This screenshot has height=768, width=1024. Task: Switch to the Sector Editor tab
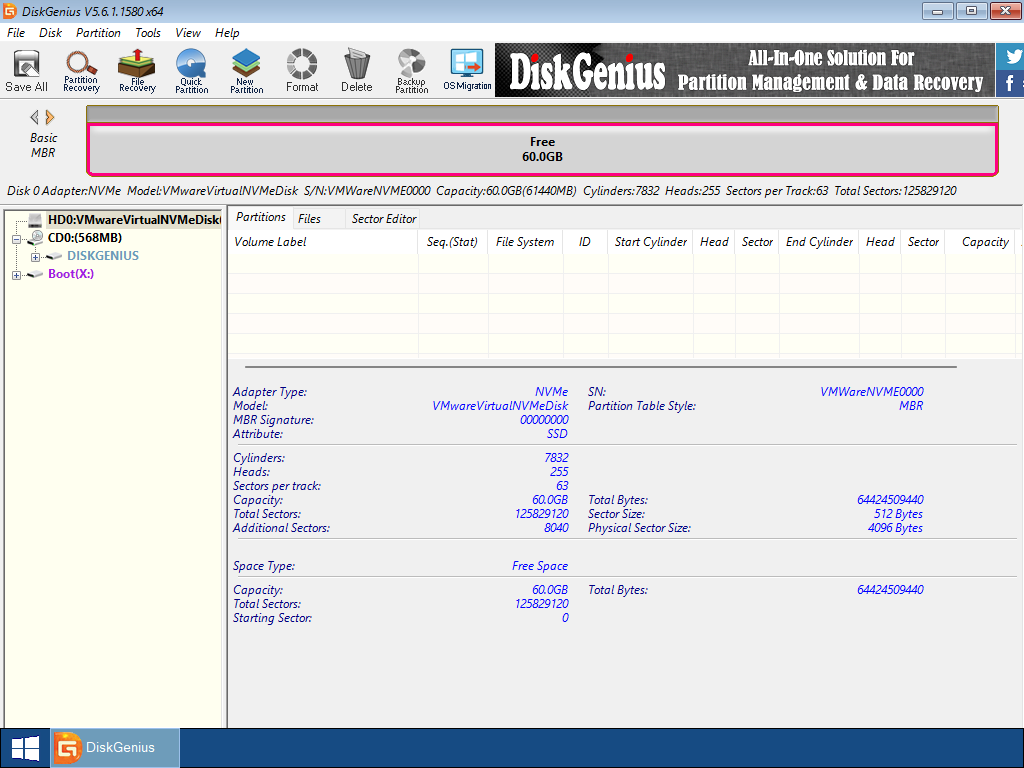tap(384, 218)
